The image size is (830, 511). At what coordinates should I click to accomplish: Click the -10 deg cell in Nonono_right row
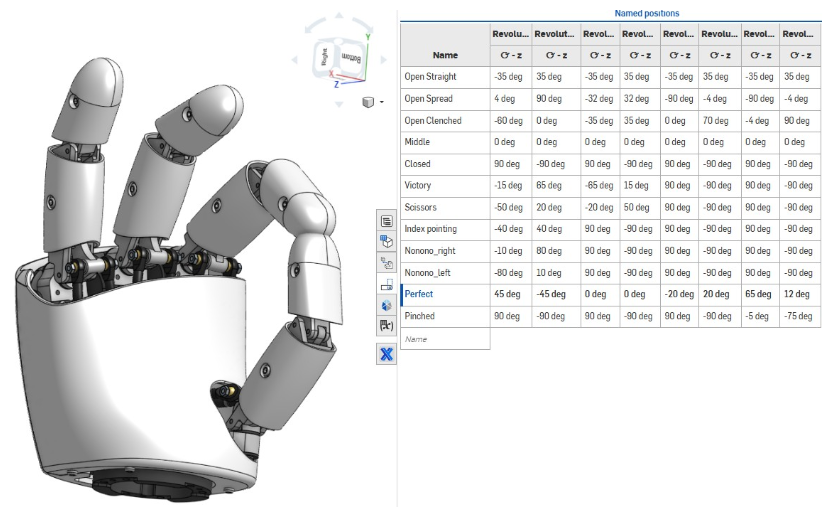511,250
